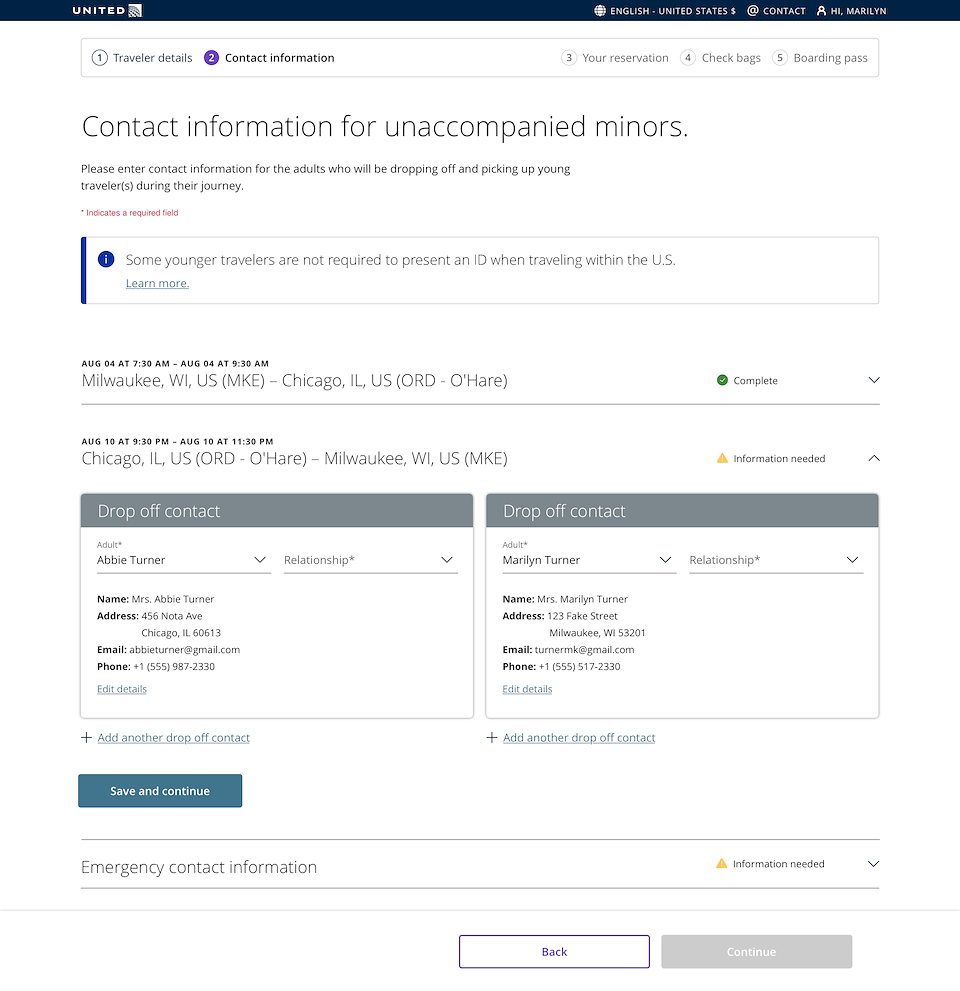The width and height of the screenshot is (960, 991).
Task: Click the globe language icon
Action: click(600, 11)
